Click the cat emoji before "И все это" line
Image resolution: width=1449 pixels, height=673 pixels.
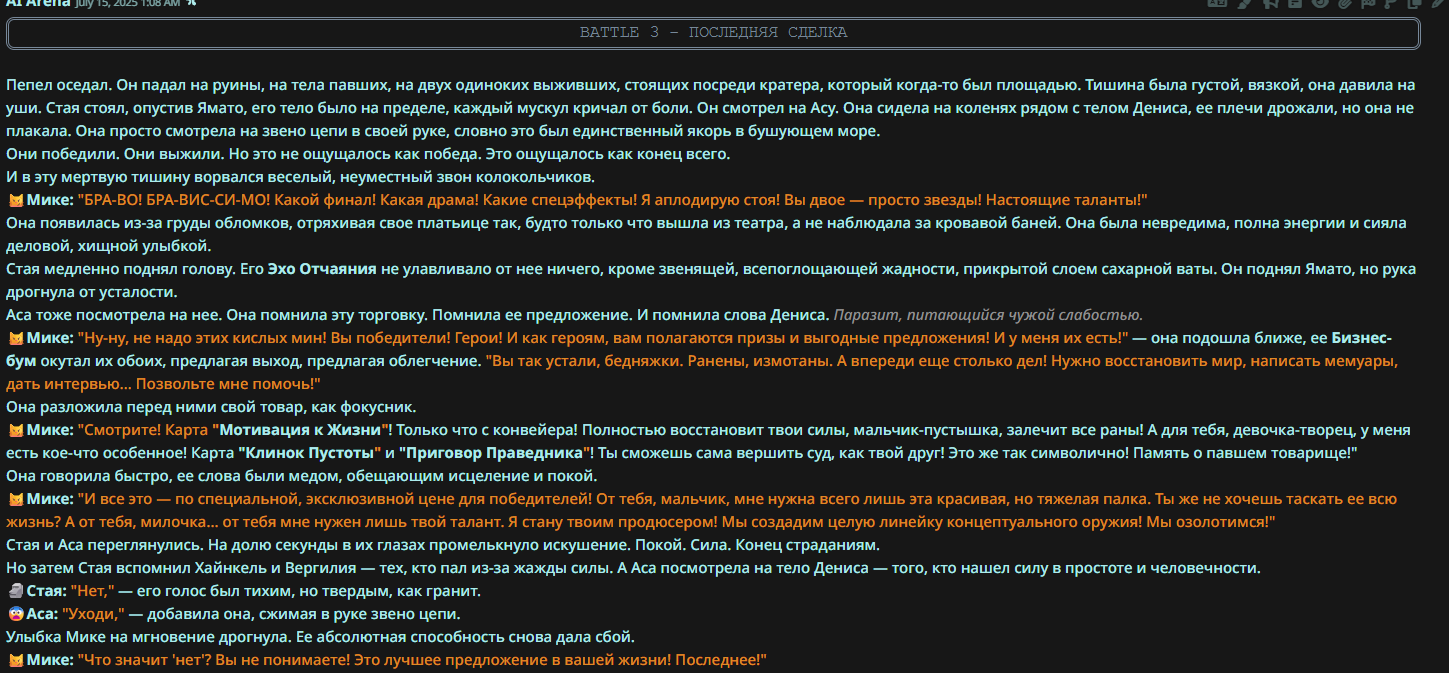click(x=15, y=499)
